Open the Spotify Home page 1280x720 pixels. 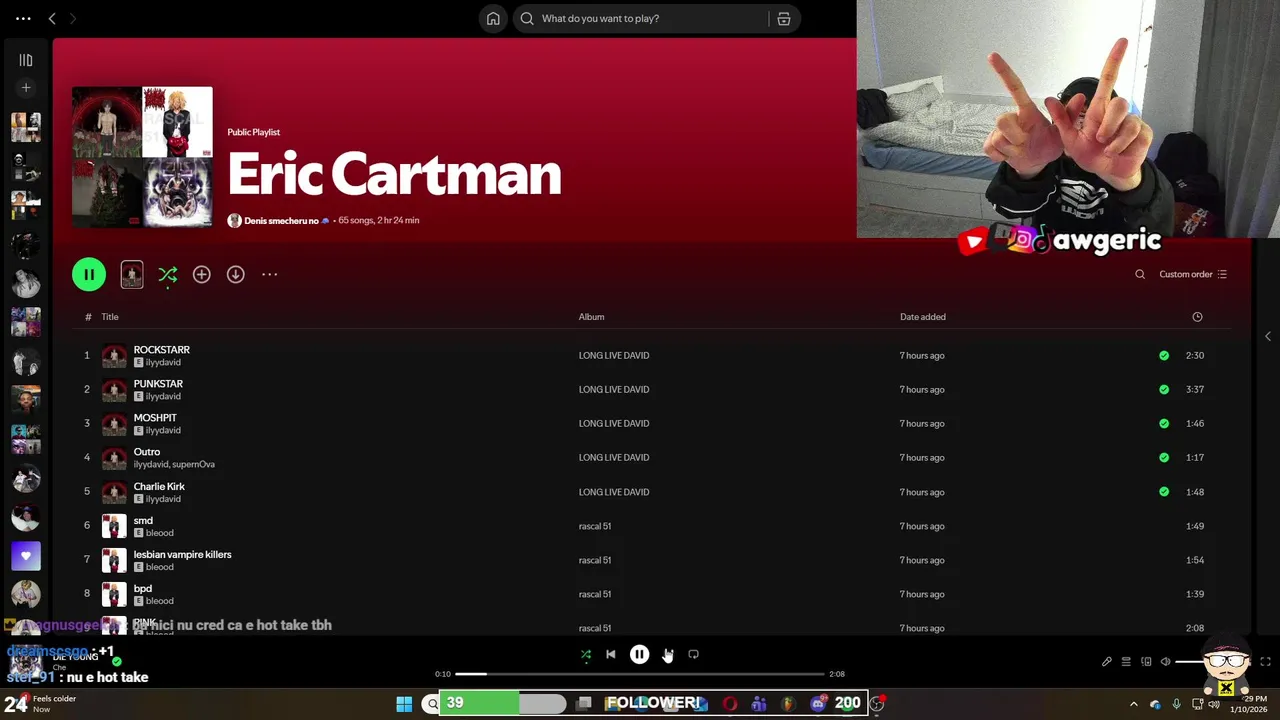(x=493, y=18)
